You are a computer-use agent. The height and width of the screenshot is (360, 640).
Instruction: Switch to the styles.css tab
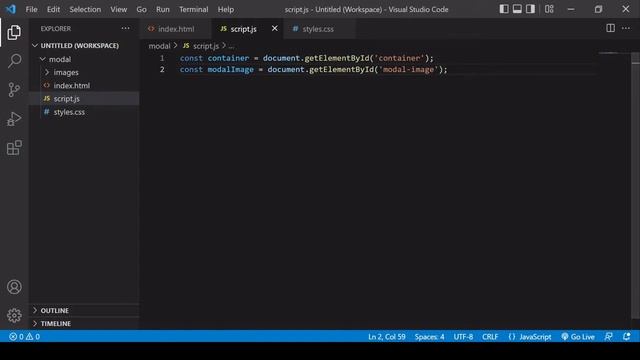tap(318, 29)
